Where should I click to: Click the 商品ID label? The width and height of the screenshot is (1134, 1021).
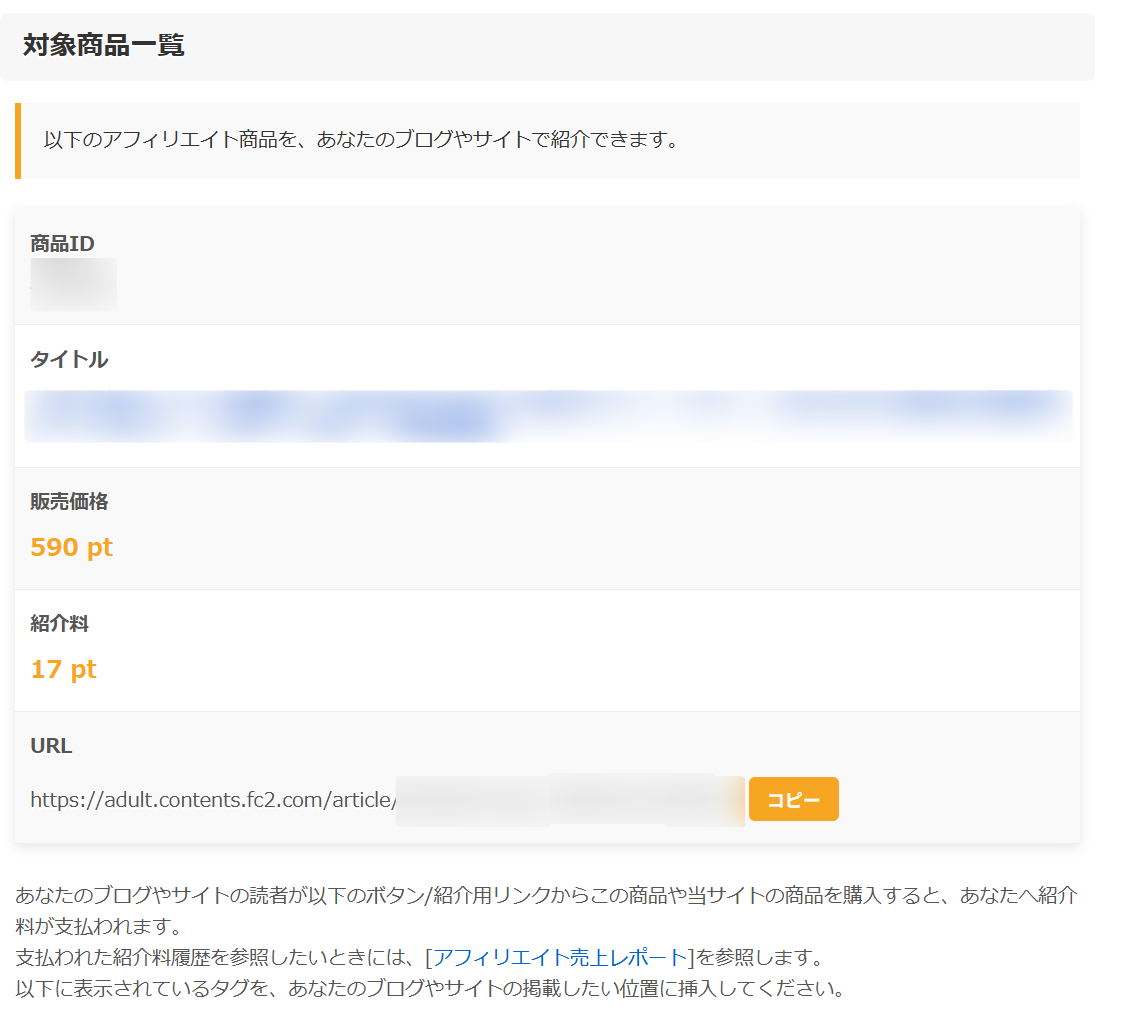coord(62,244)
